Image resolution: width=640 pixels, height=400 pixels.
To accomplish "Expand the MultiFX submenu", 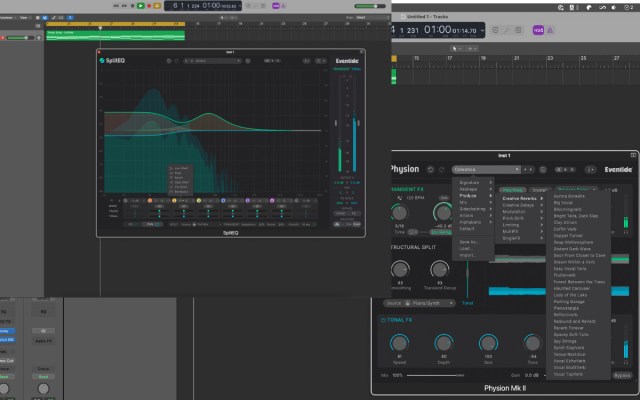I will tap(522, 231).
